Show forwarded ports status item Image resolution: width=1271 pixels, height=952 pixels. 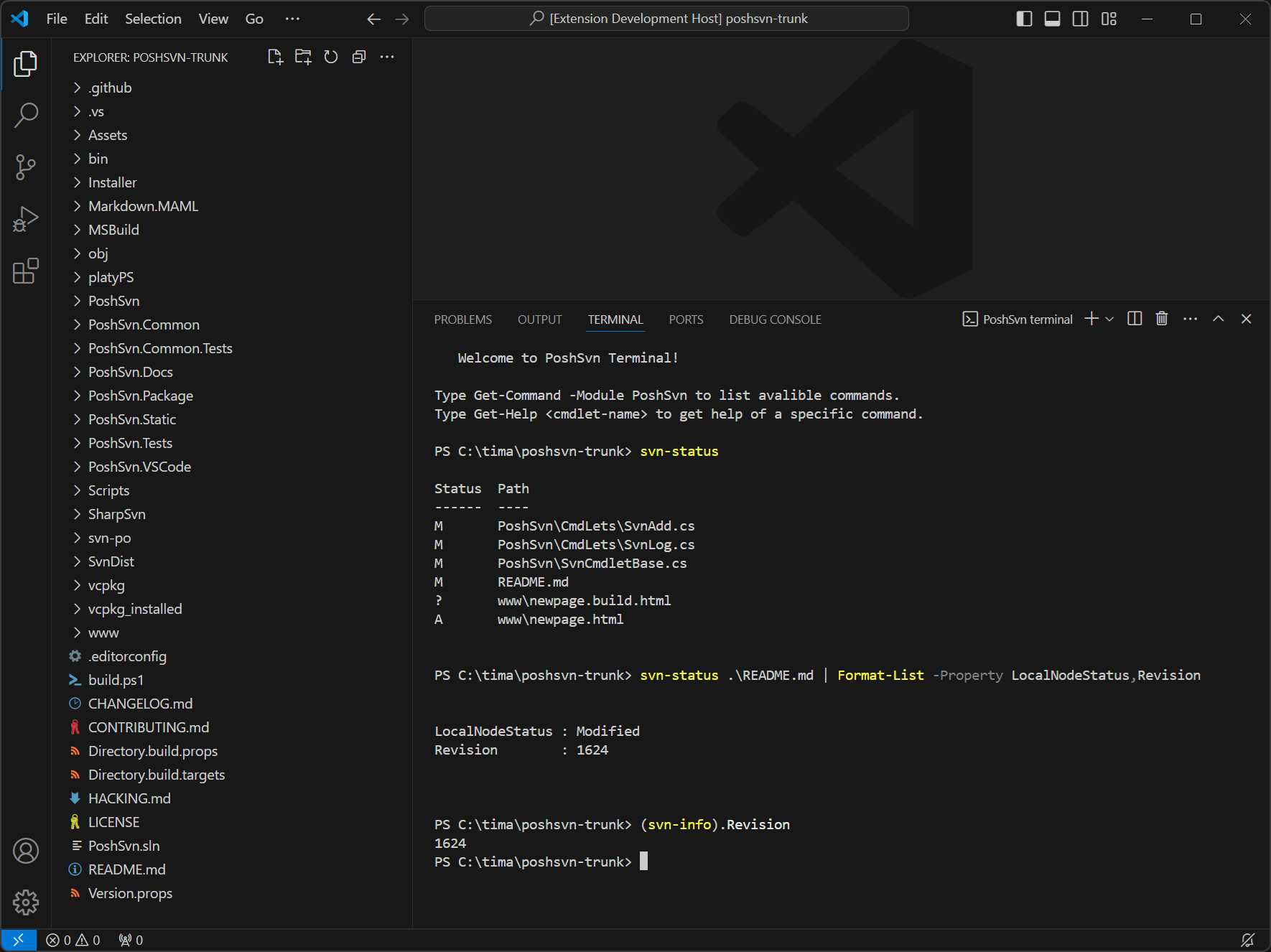tap(131, 940)
